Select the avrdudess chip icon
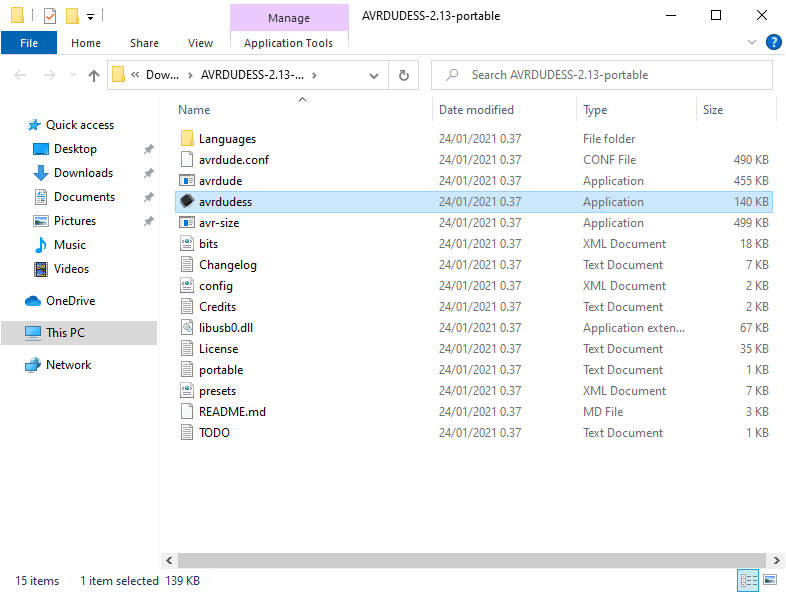The height and width of the screenshot is (593, 786). (186, 202)
